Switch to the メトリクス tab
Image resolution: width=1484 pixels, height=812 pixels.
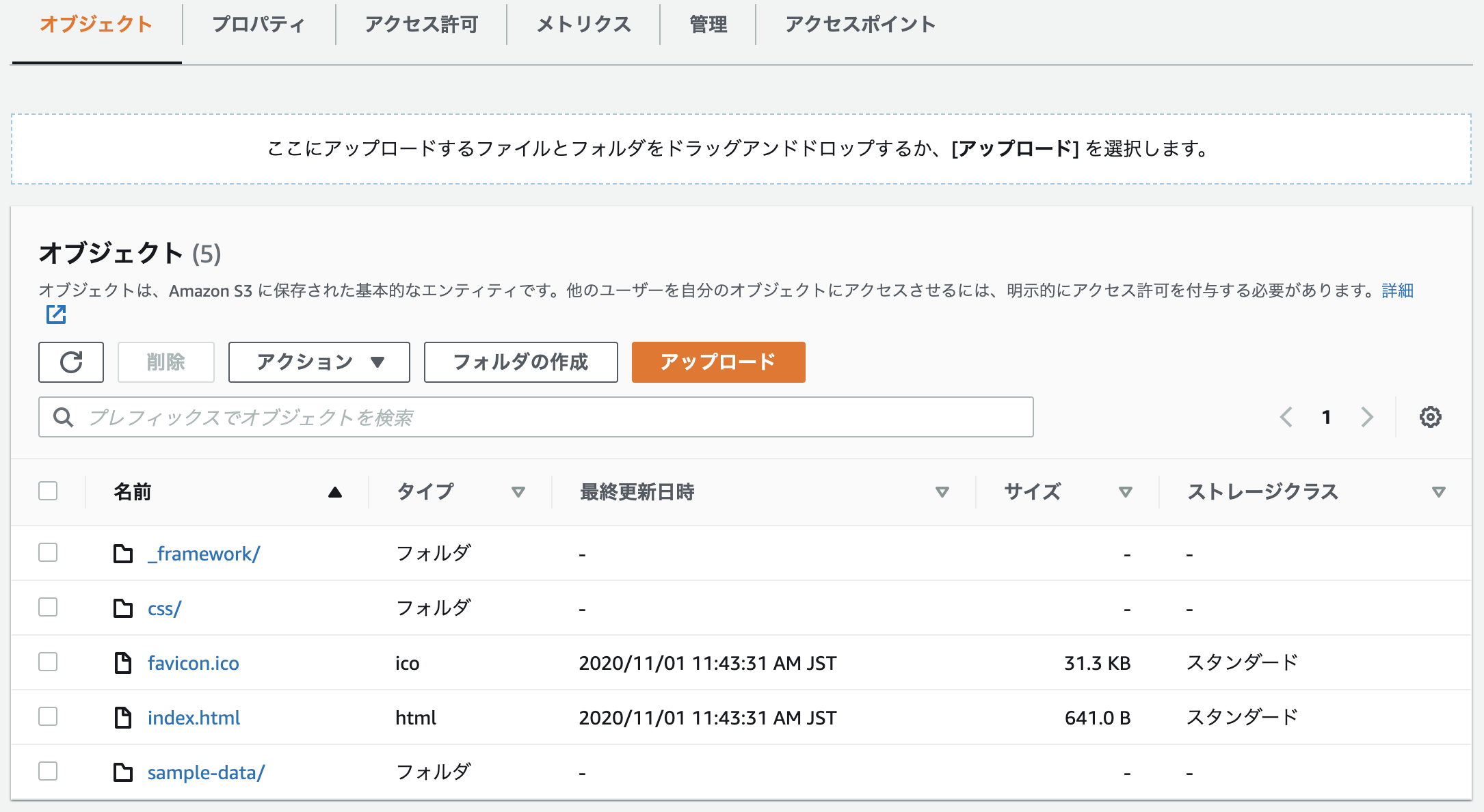pyautogui.click(x=584, y=25)
